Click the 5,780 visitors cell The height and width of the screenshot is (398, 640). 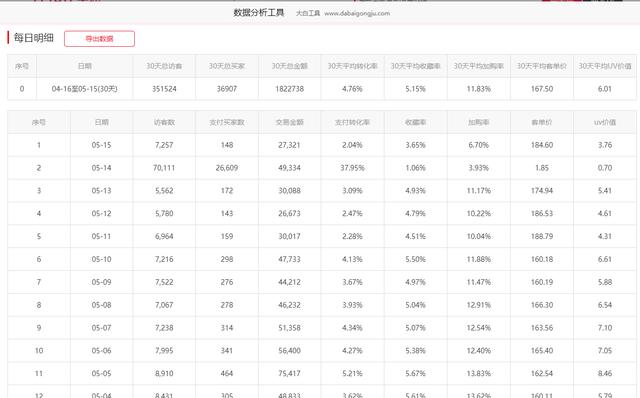pyautogui.click(x=164, y=214)
